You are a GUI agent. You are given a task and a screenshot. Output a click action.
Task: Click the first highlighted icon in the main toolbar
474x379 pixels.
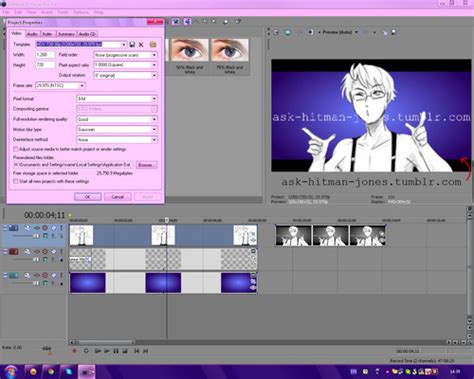[x=176, y=22]
